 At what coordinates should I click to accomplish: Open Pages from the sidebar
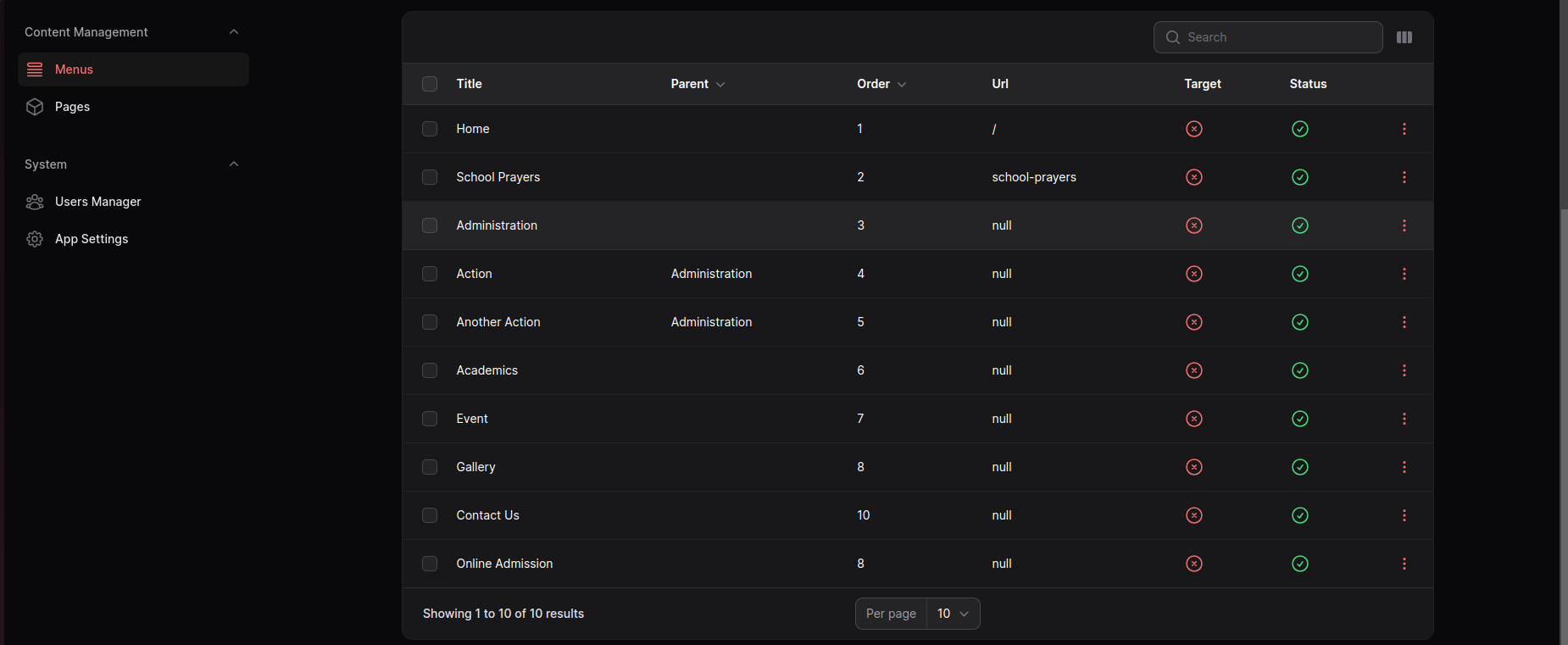coord(72,107)
